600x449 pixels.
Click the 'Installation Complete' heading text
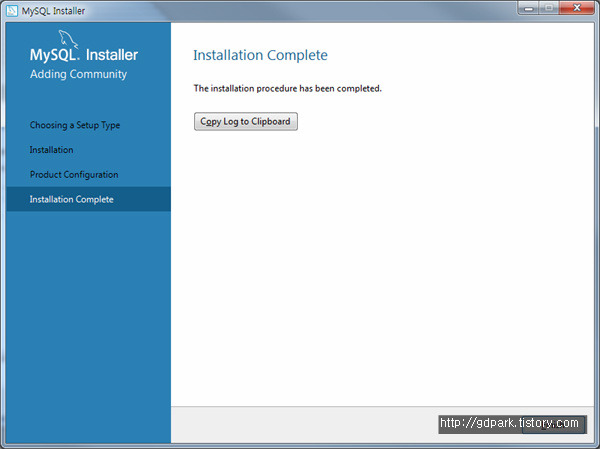260,55
